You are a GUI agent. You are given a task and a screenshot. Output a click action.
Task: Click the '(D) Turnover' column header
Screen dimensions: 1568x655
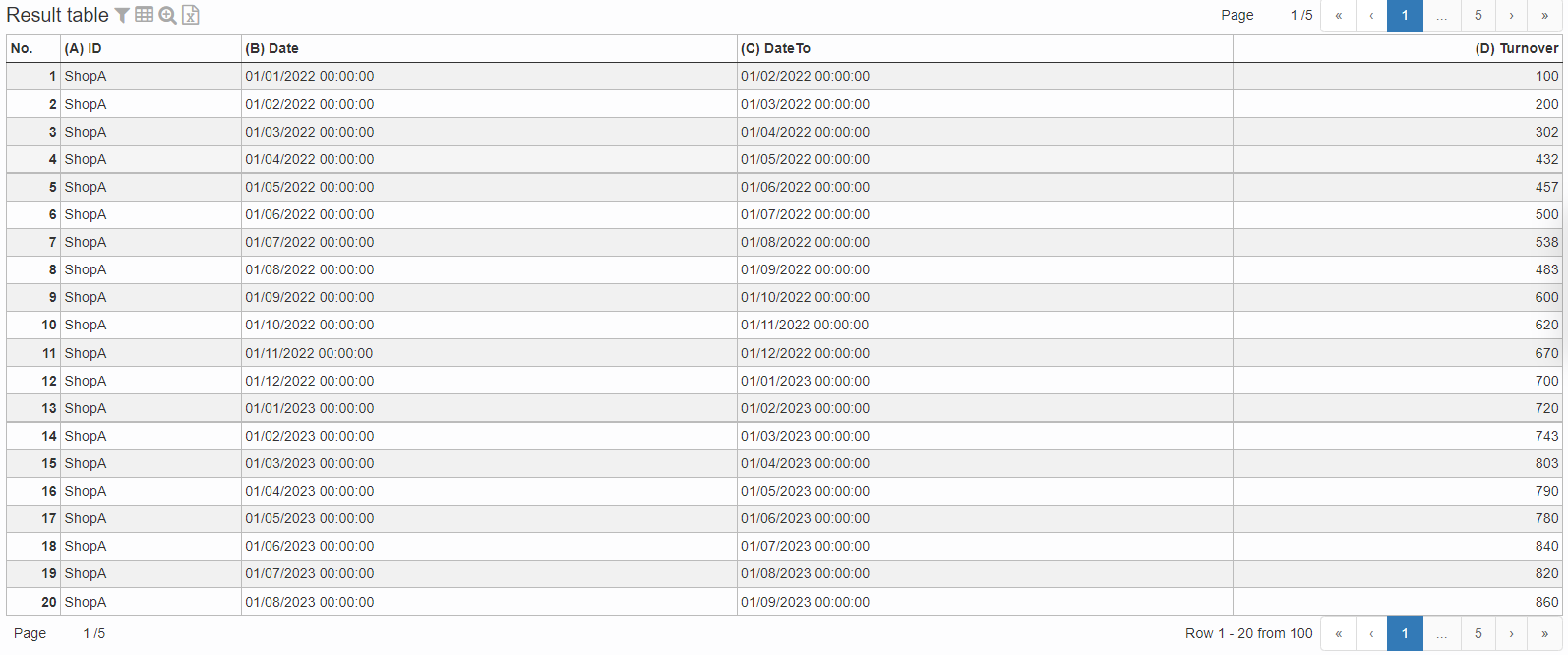tap(1398, 48)
